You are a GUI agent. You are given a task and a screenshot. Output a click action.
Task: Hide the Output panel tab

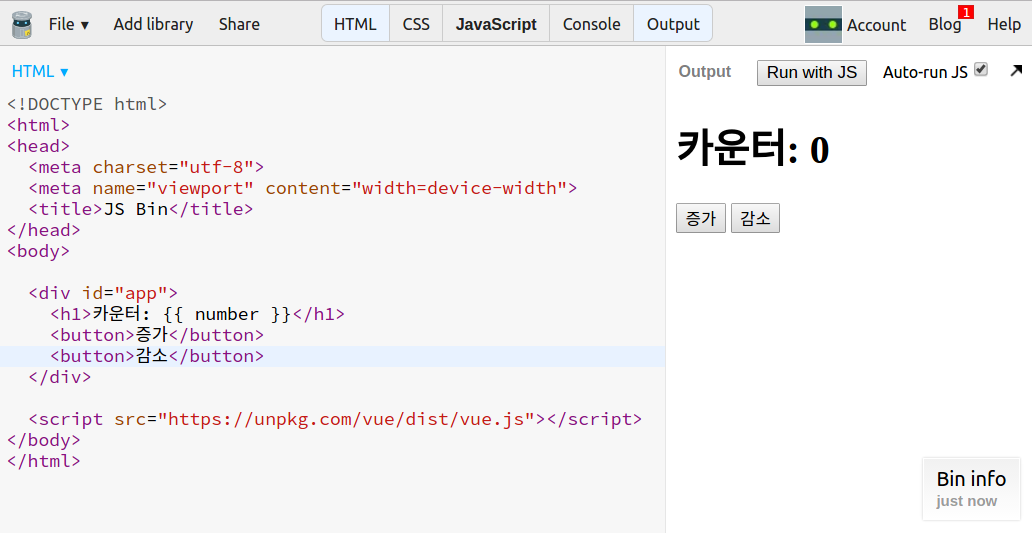[x=673, y=24]
